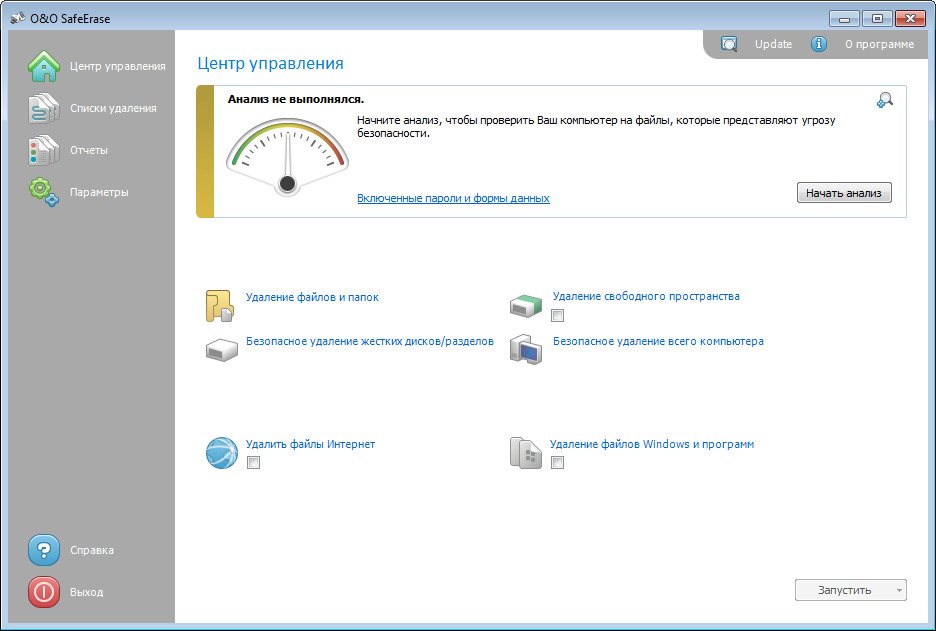
Task: Click the Начать анализ button
Action: tap(844, 193)
